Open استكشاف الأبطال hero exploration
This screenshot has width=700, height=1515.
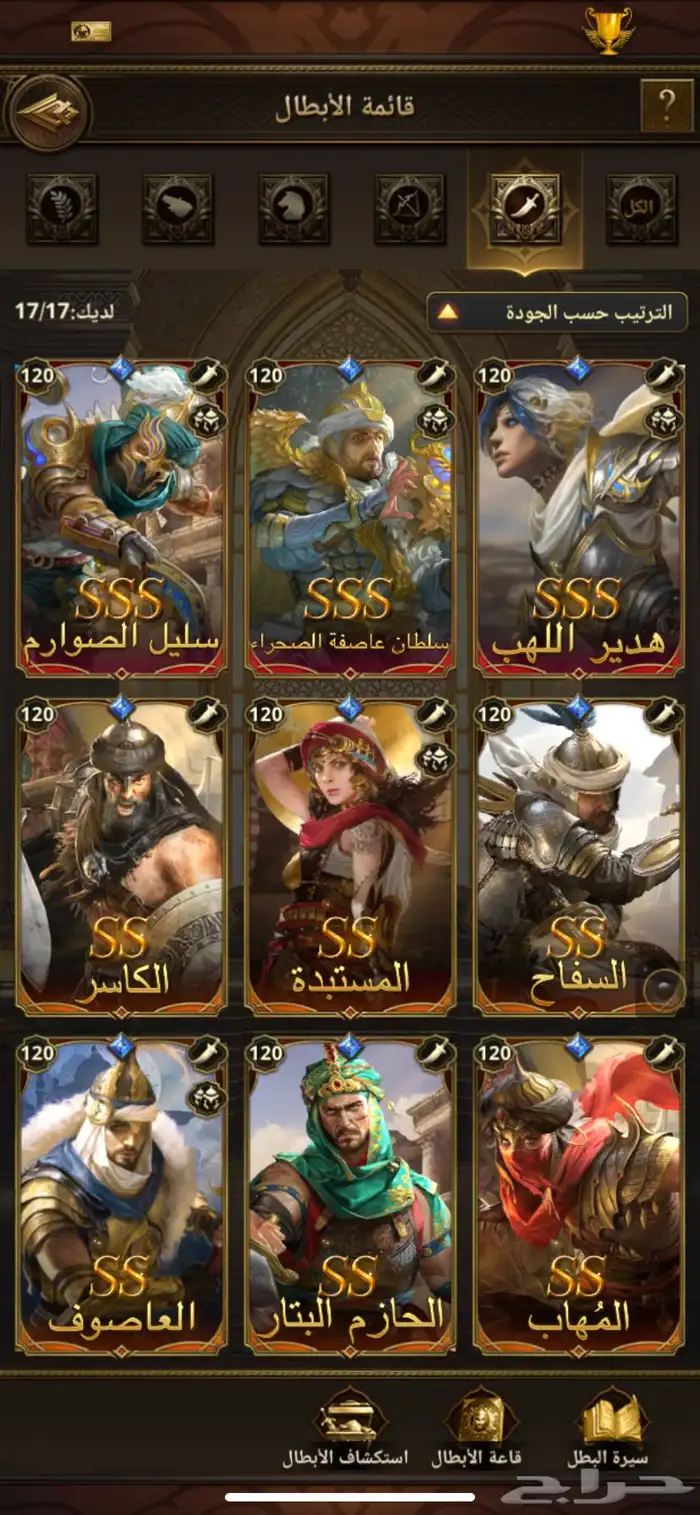tap(345, 1430)
